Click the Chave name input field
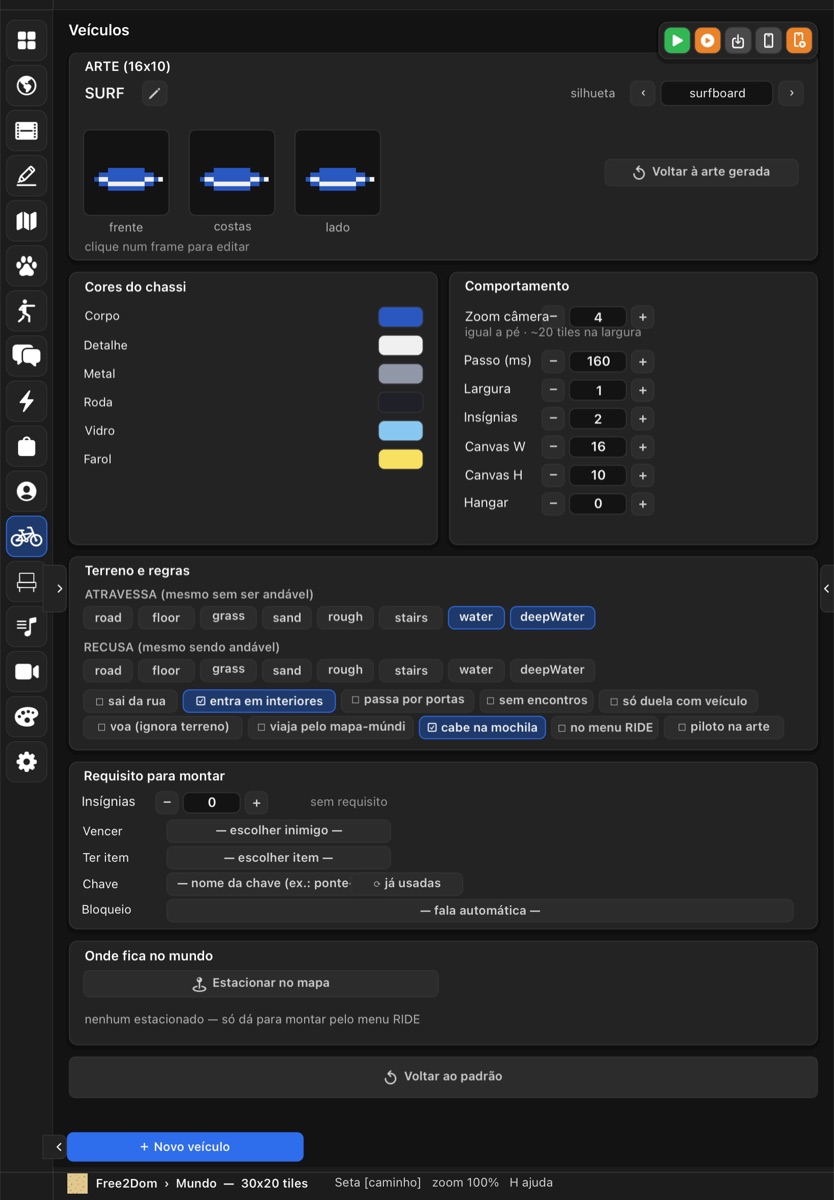 click(x=264, y=884)
